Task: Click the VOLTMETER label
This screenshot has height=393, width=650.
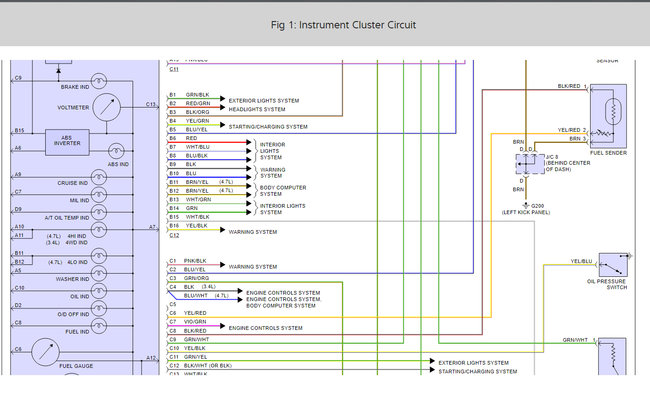Action: tap(73, 107)
